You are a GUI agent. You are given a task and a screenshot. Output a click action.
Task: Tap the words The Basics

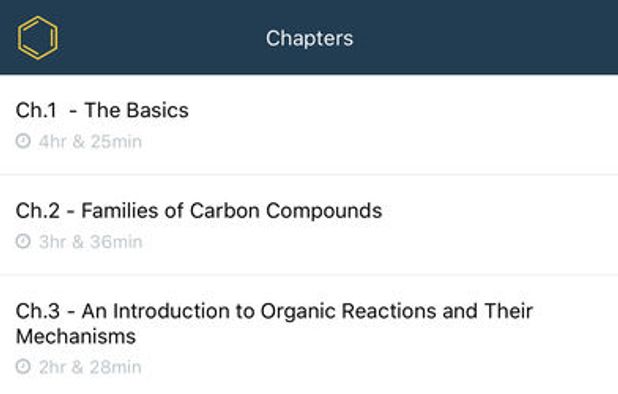136,110
